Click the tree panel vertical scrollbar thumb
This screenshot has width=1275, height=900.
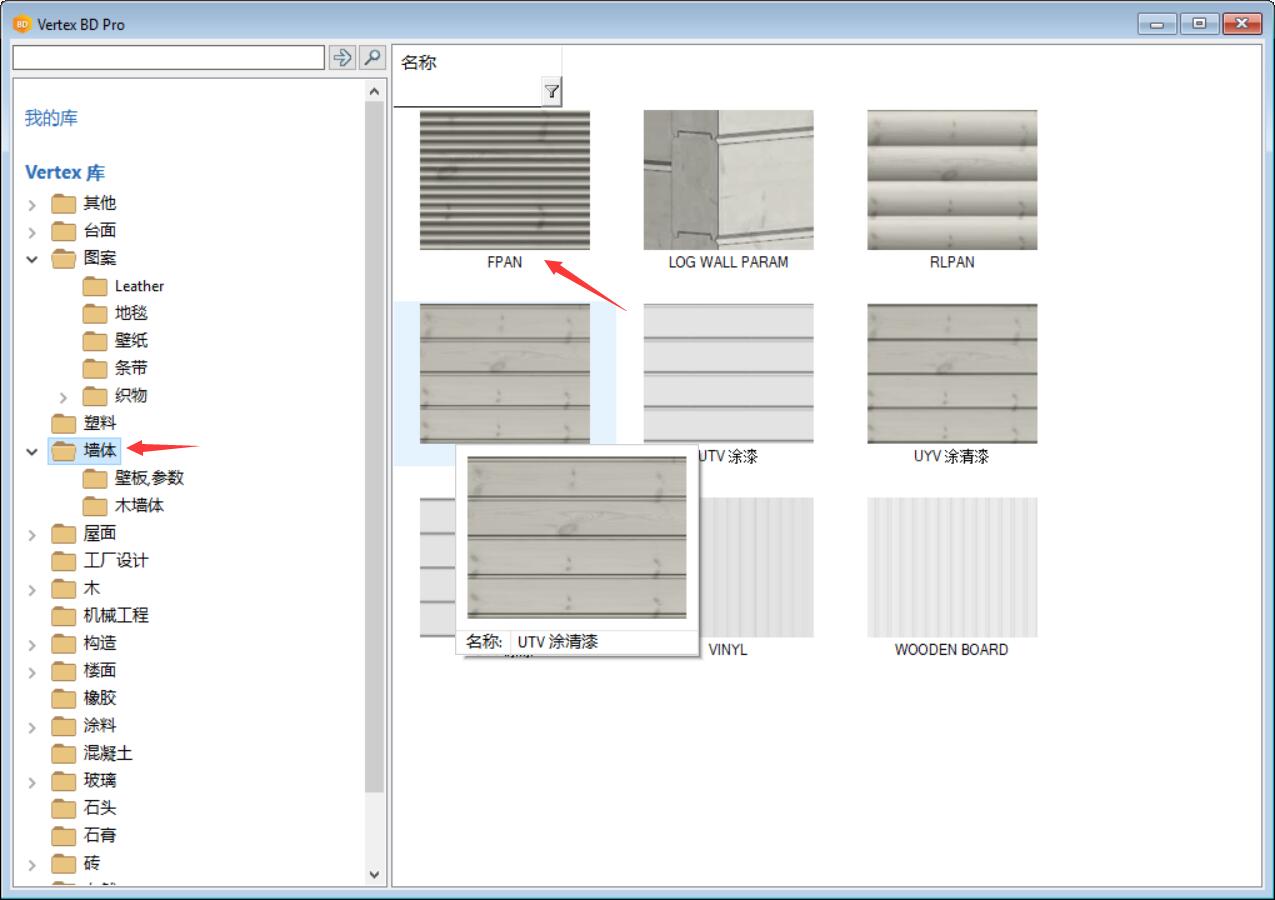375,447
